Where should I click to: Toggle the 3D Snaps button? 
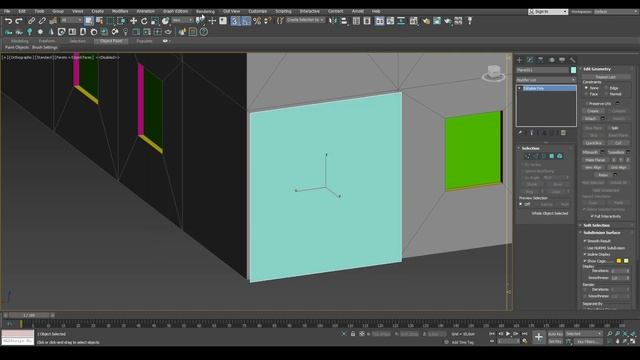[235, 21]
